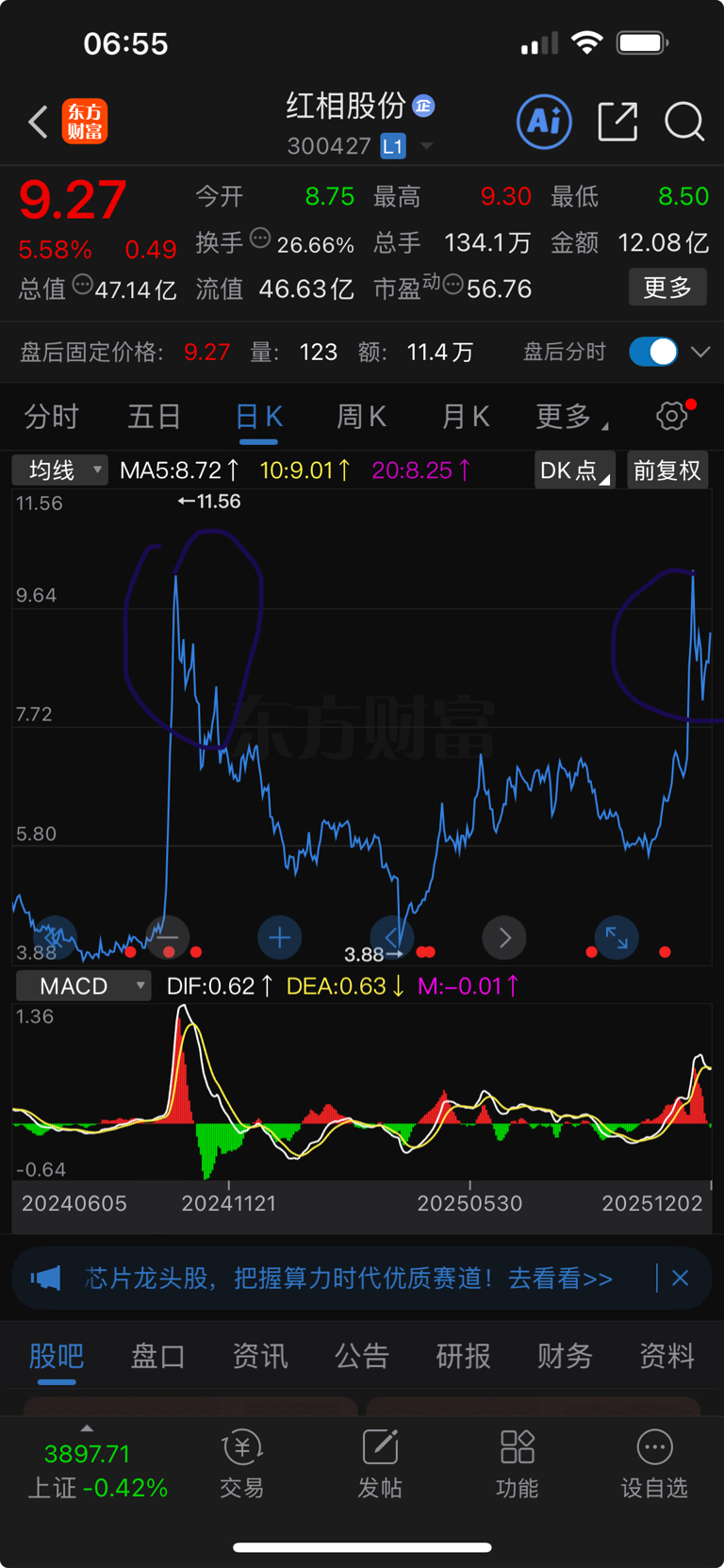Tap the back arrow icon
This screenshot has width=724, height=1568.
click(38, 122)
